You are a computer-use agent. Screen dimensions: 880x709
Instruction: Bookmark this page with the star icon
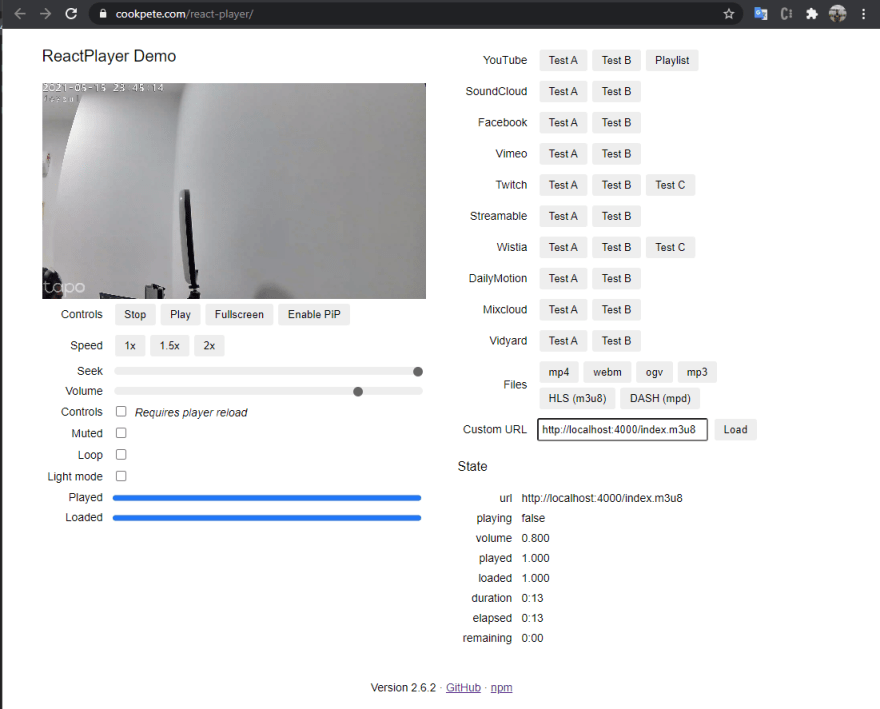pyautogui.click(x=728, y=14)
